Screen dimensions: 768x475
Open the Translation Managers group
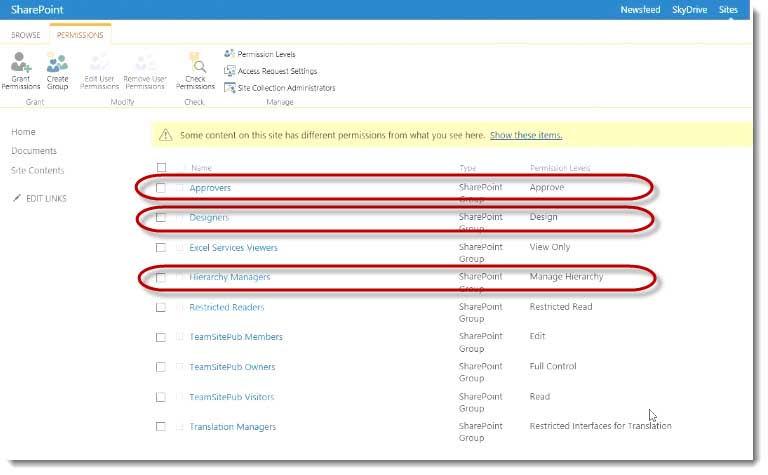[233, 427]
